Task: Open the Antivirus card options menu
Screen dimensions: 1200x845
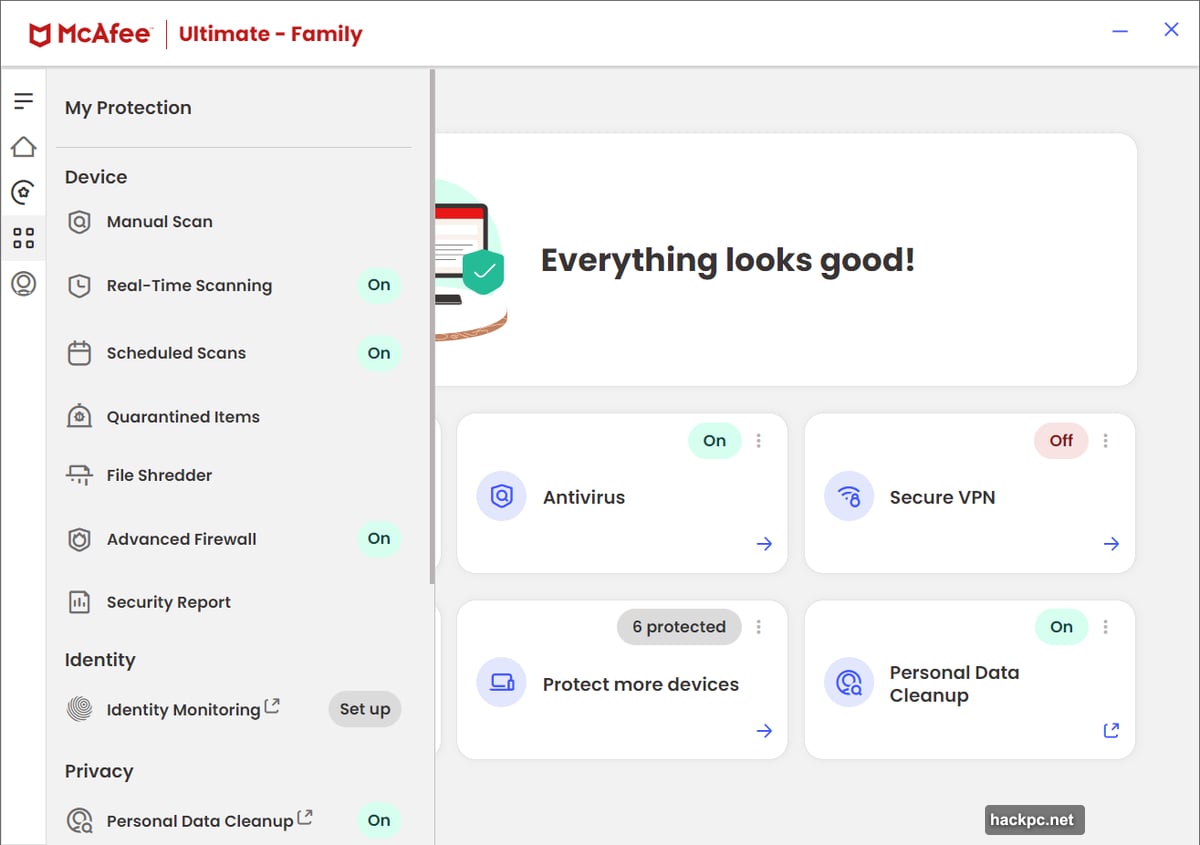Action: (x=758, y=440)
